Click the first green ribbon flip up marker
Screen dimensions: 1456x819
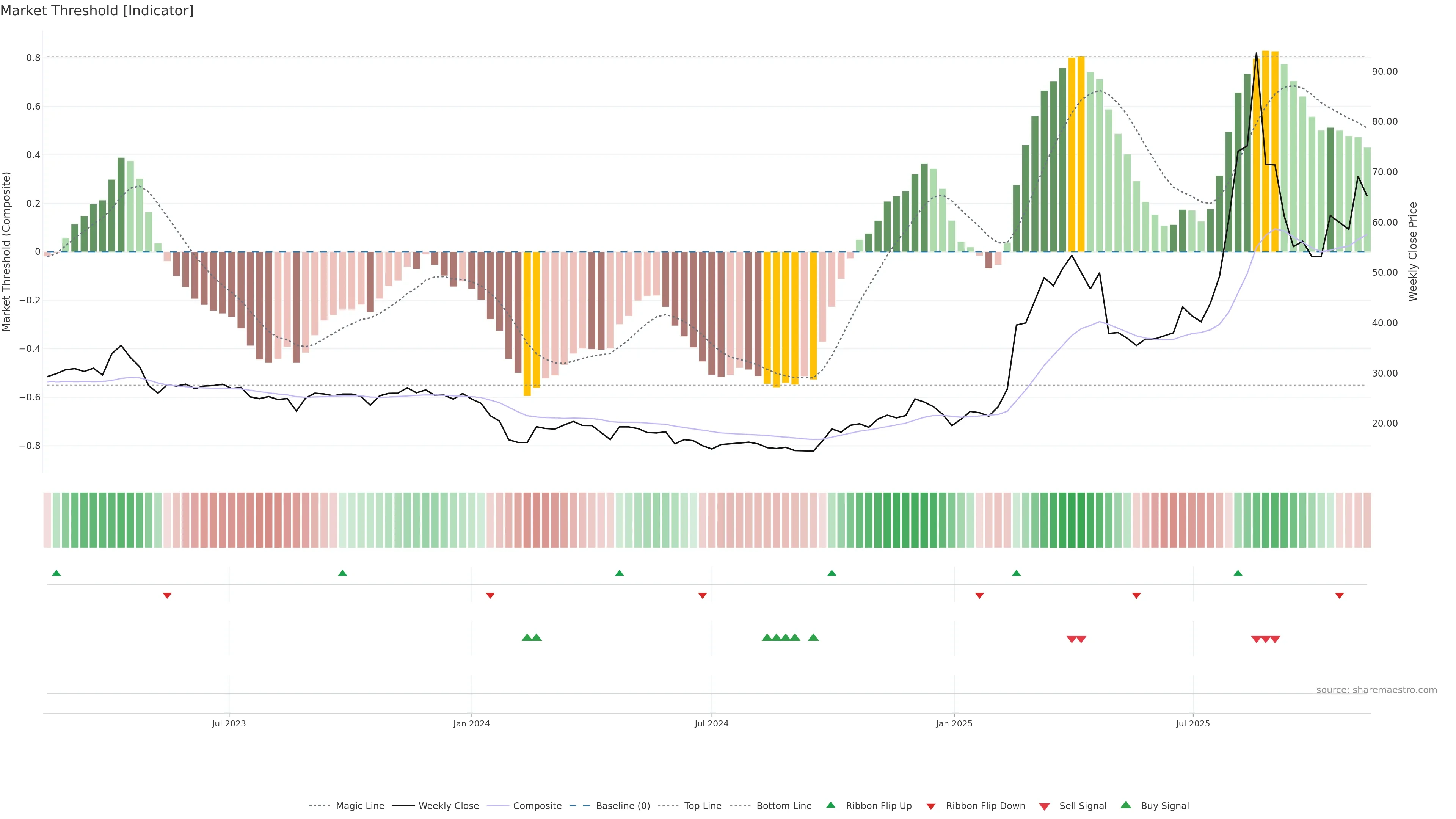point(56,573)
